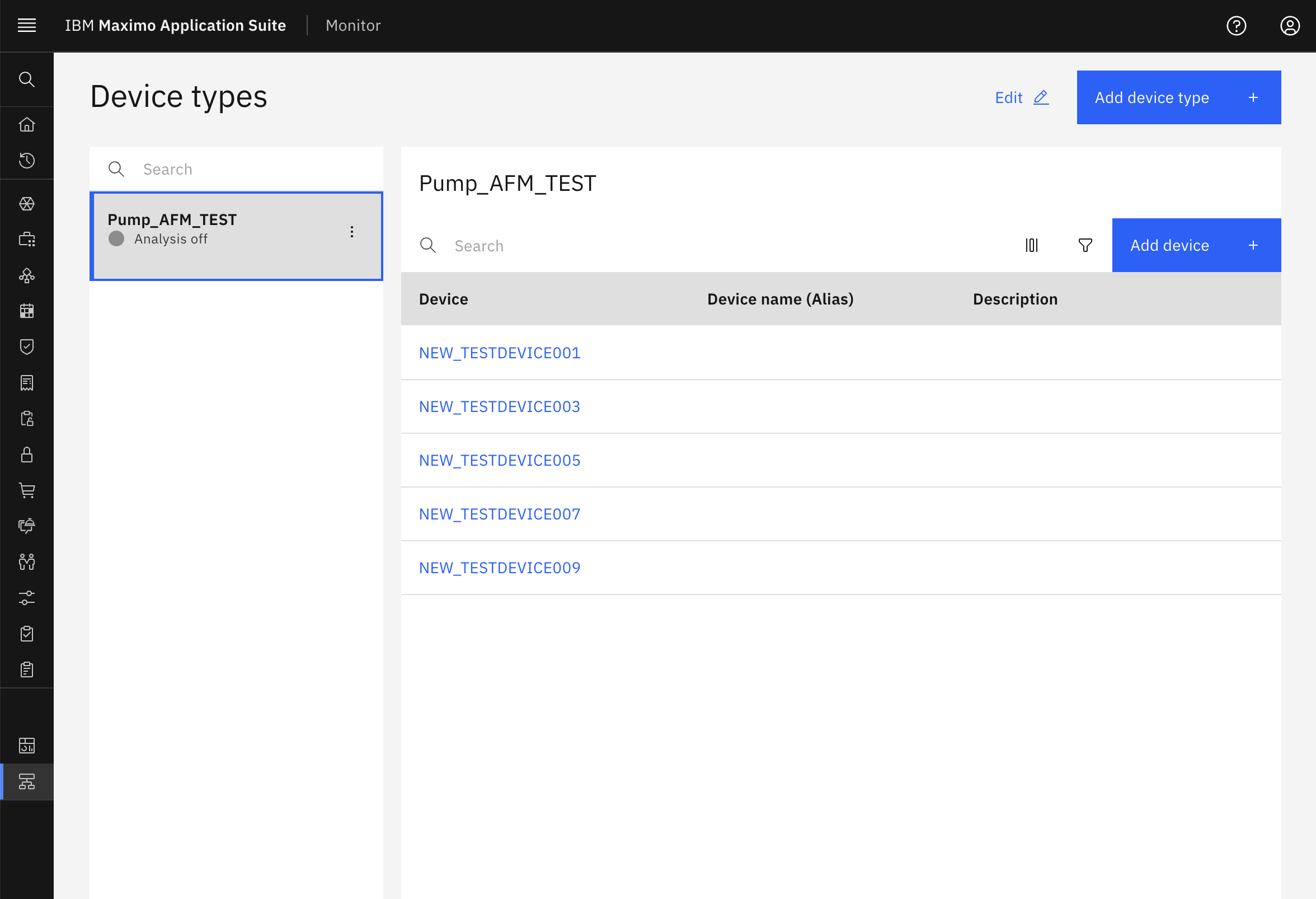Open the user profile icon

(1290, 26)
